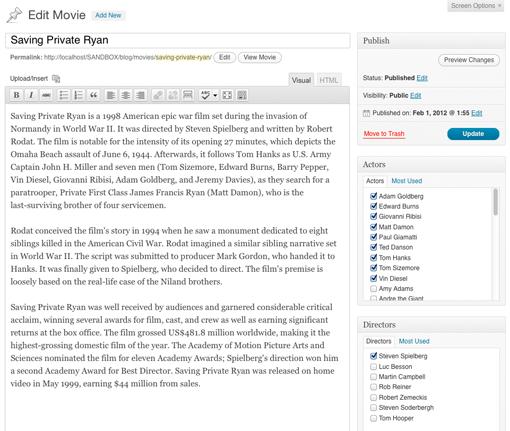This screenshot has width=510, height=431.
Task: Show the kitchen sink toolbar row
Action: [242, 95]
